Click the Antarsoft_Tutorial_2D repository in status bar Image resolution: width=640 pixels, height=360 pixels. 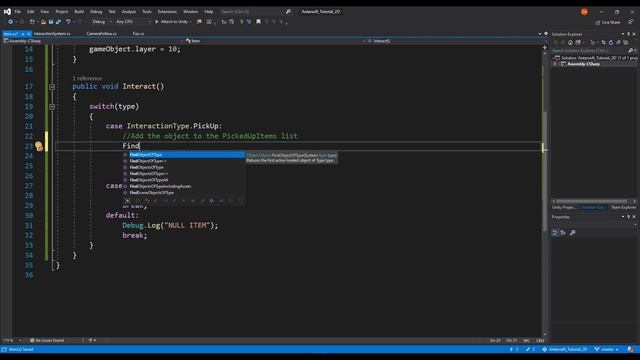click(x=565, y=349)
